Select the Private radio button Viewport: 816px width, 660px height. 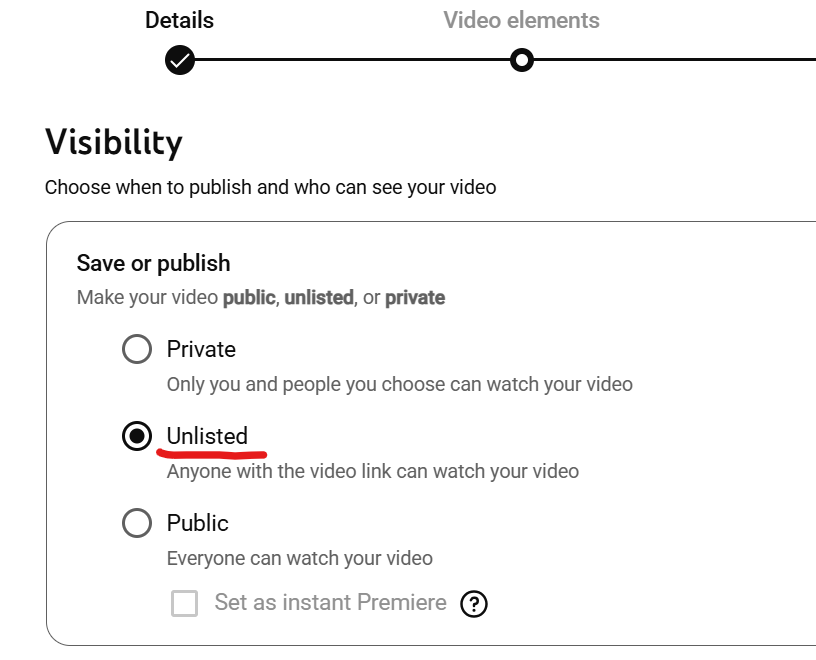coord(137,350)
